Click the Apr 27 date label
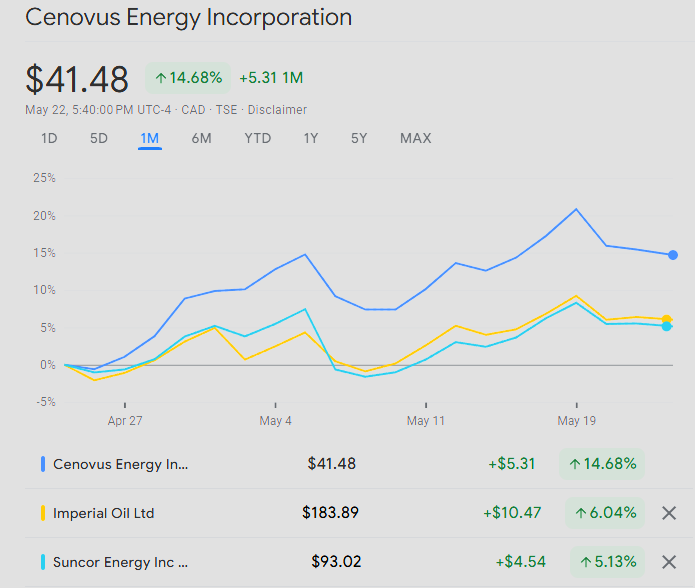 (125, 421)
